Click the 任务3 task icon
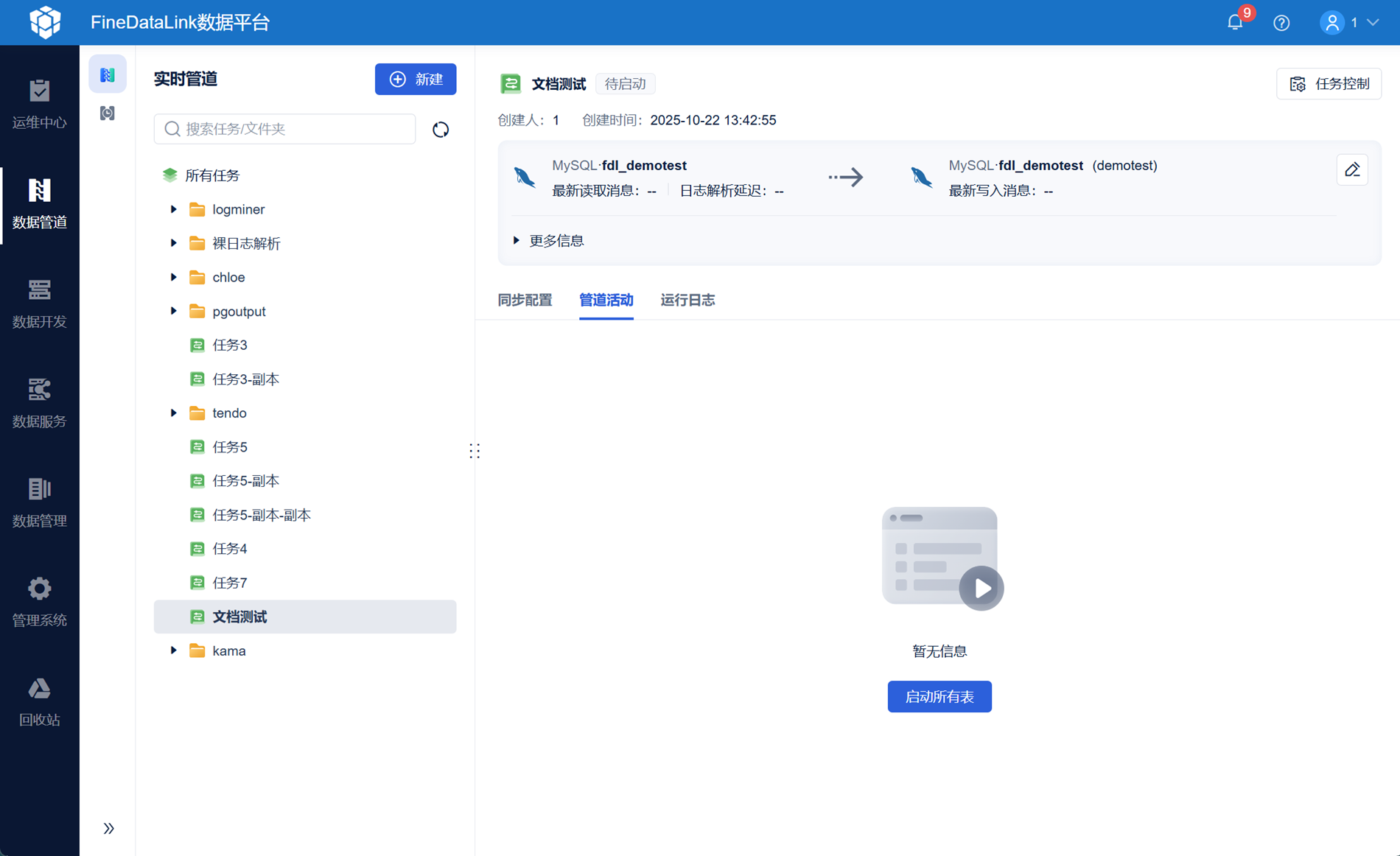The image size is (1400, 856). point(197,345)
